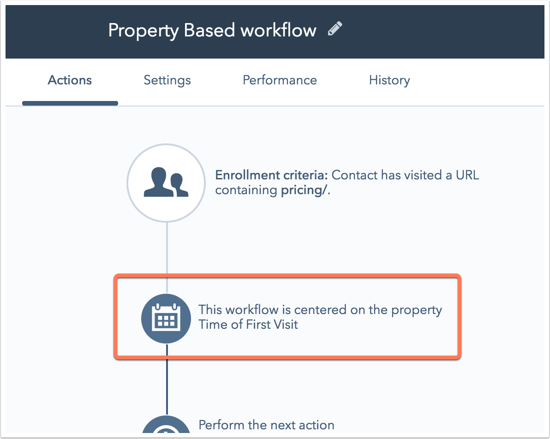550x439 pixels.
Task: Click Perform the next action text
Action: (266, 425)
